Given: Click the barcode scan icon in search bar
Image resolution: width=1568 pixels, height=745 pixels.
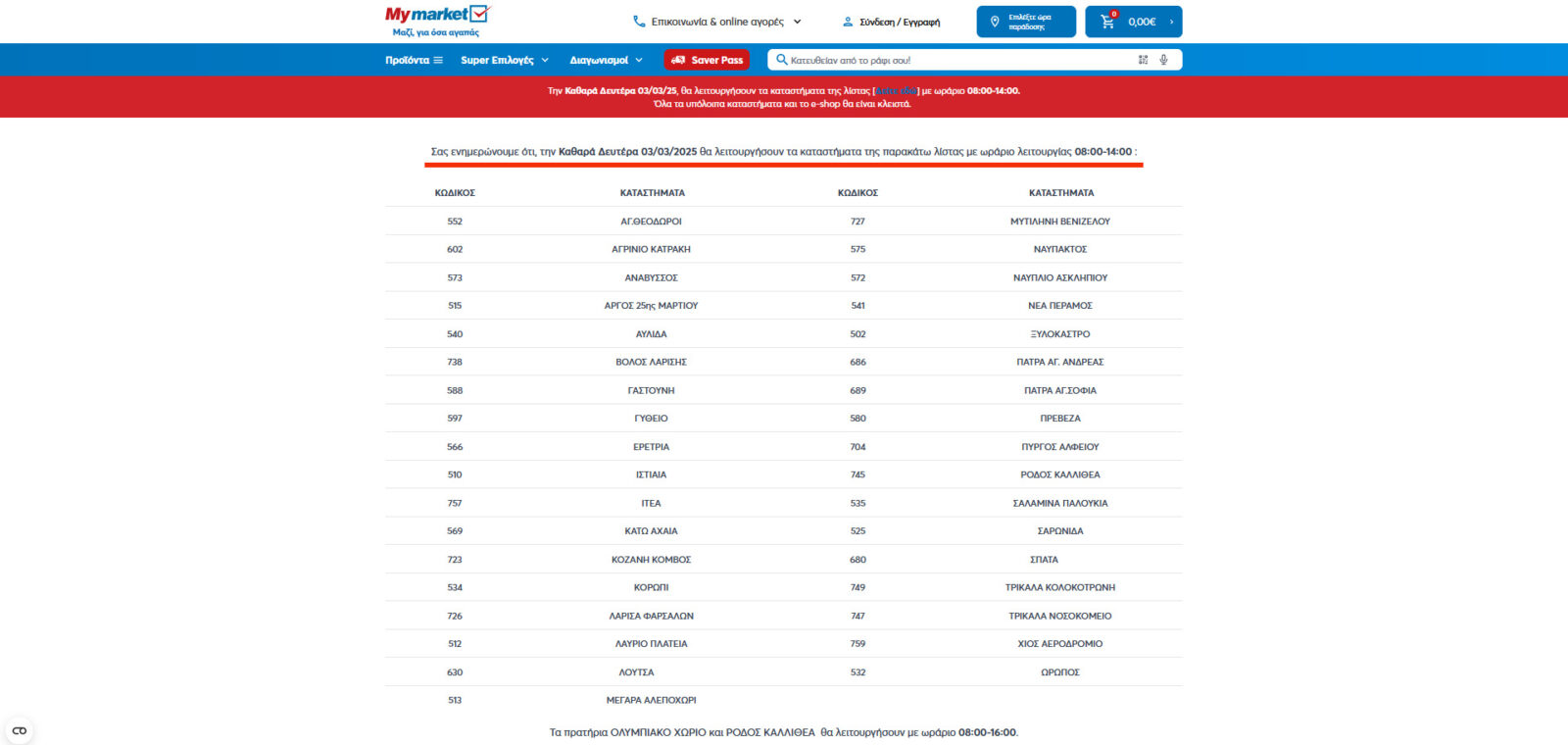Looking at the screenshot, I should pos(1143,60).
